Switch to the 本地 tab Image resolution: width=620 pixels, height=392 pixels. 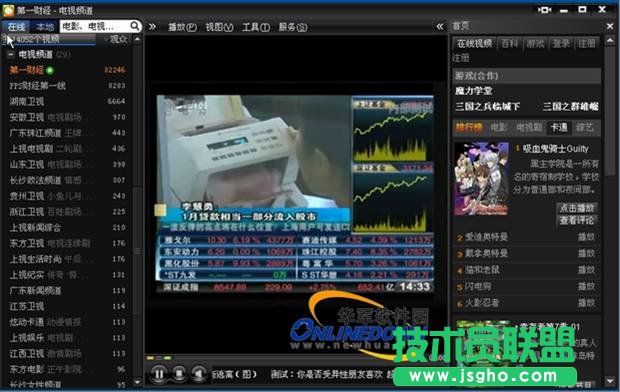pos(45,27)
